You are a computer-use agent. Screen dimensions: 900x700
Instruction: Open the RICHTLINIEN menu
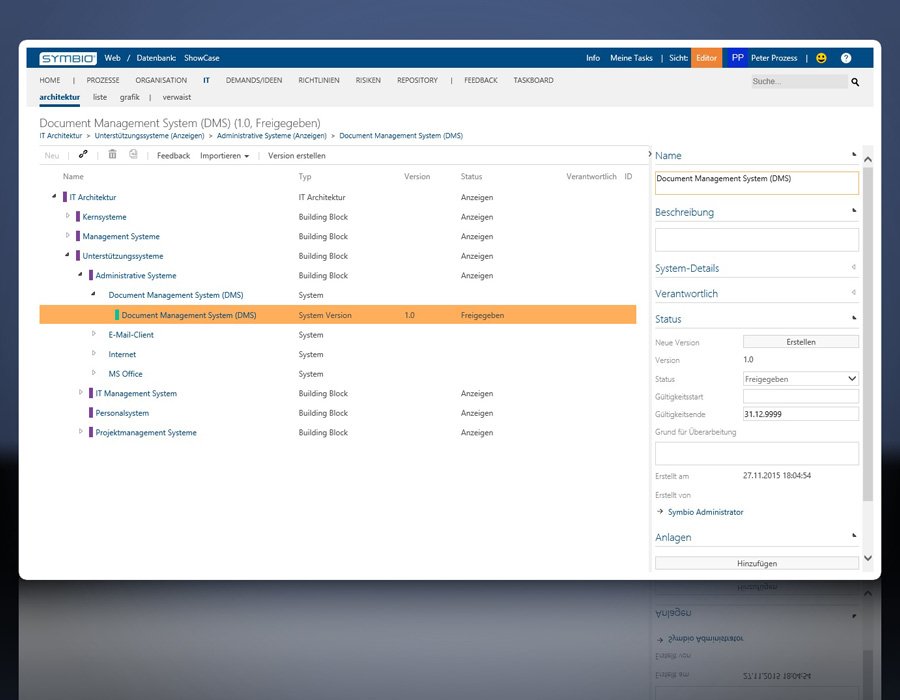pos(319,80)
